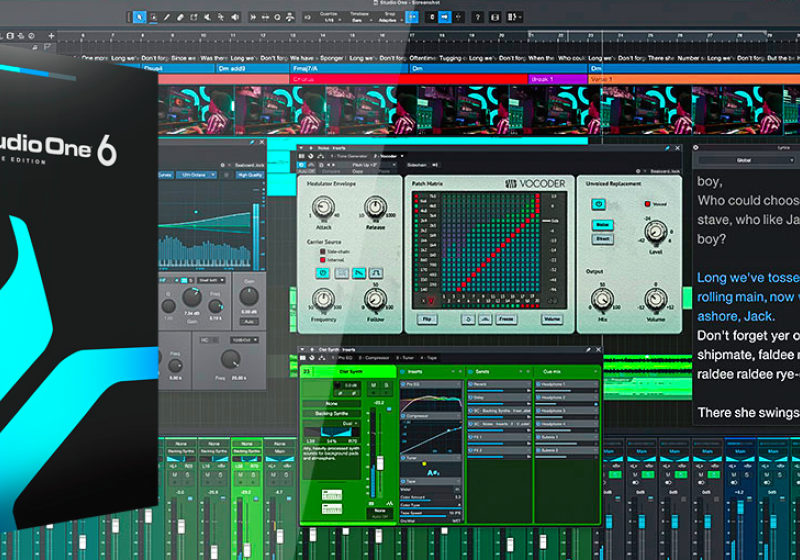This screenshot has height=560, width=800.
Task: Switch to Compressor insert tab
Action: click(x=374, y=358)
